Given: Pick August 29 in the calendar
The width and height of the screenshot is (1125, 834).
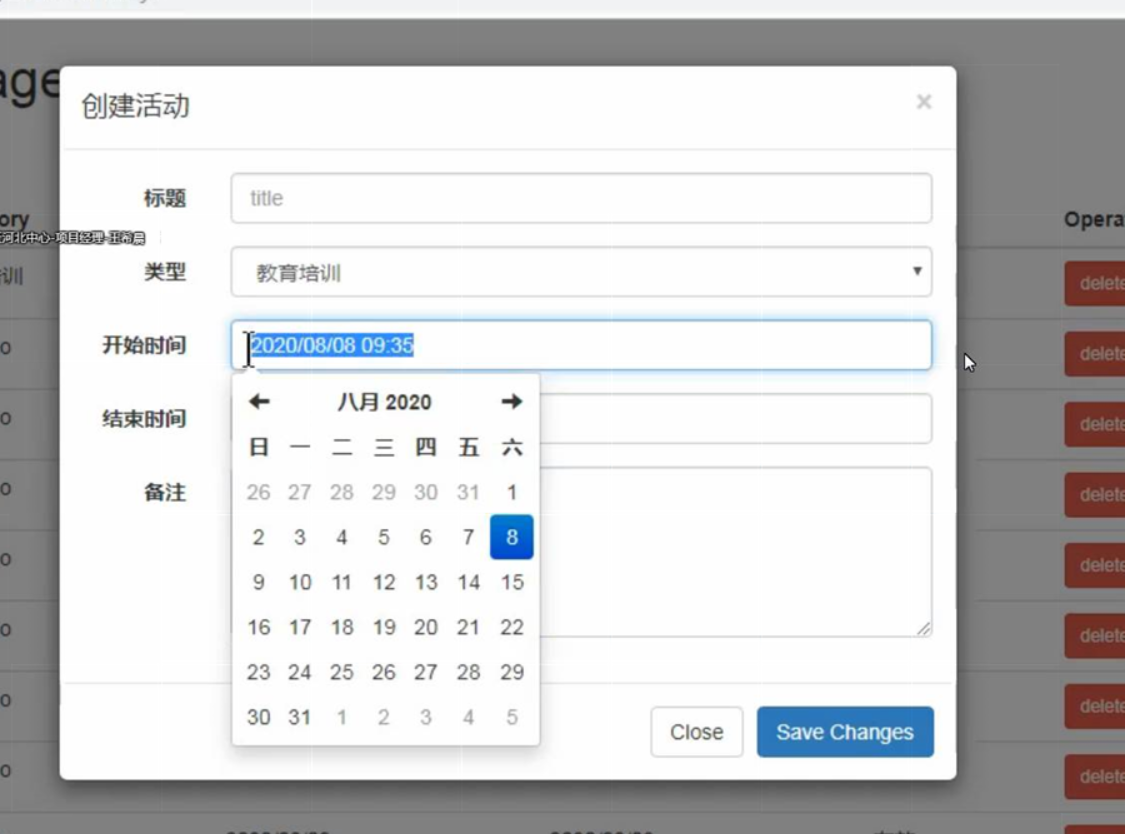Looking at the screenshot, I should tap(512, 672).
